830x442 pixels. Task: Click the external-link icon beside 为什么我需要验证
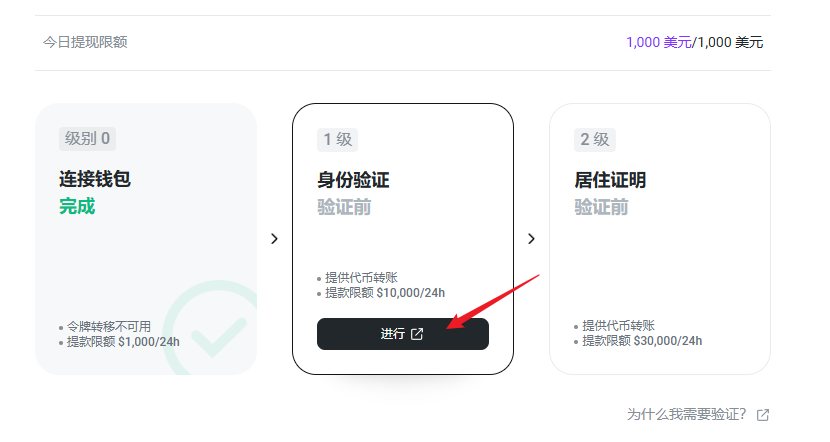pos(763,414)
